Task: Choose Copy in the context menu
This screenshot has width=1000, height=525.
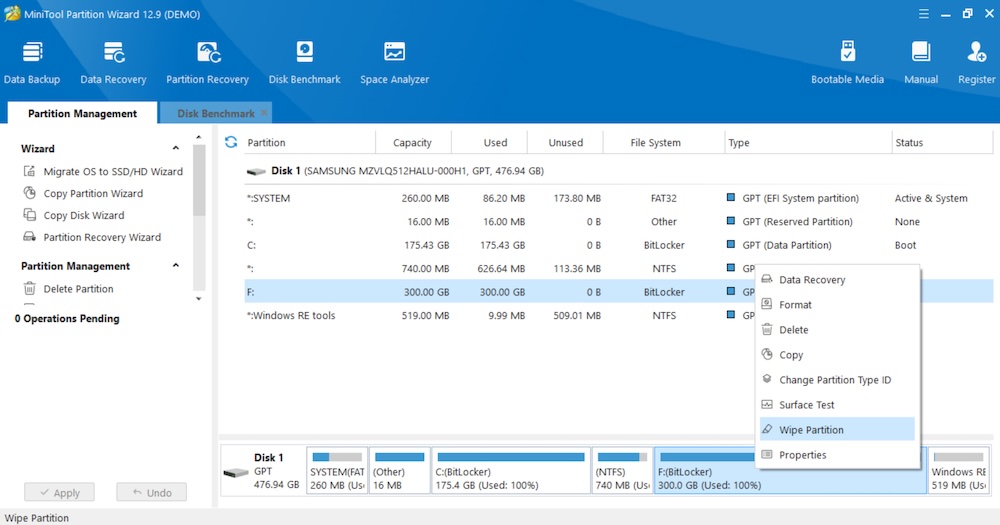Action: [837, 355]
